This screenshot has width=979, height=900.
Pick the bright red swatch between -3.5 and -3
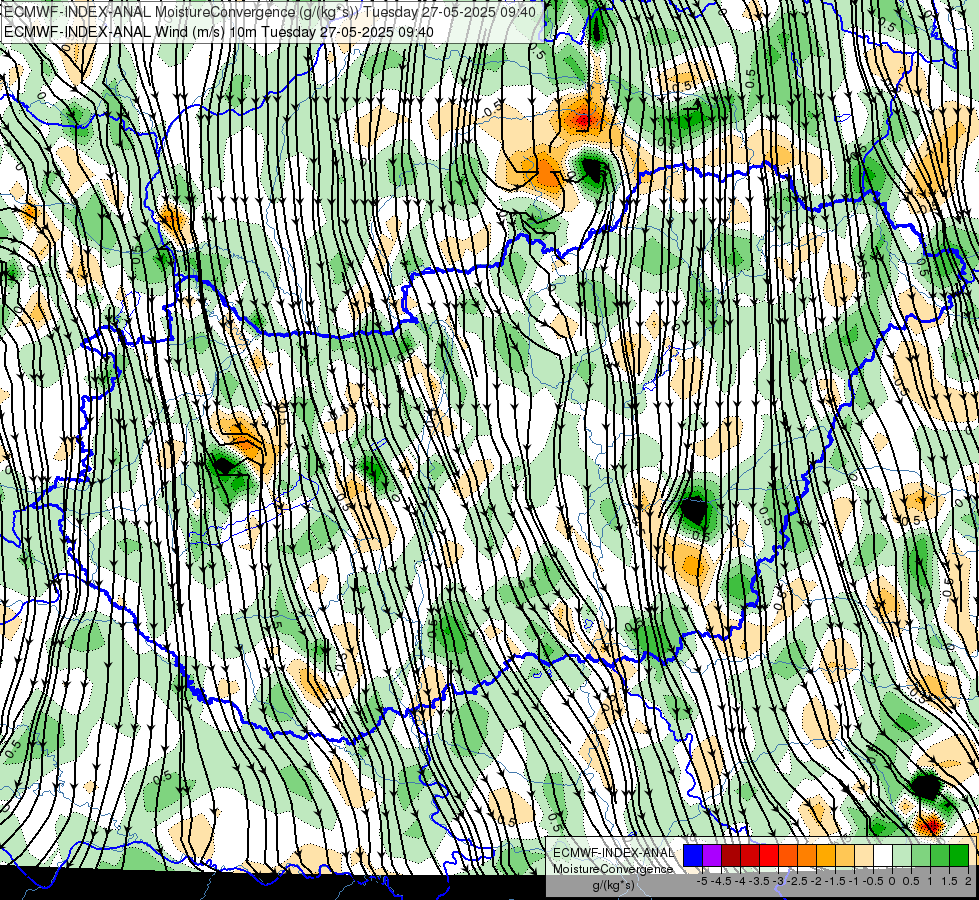pos(769,855)
